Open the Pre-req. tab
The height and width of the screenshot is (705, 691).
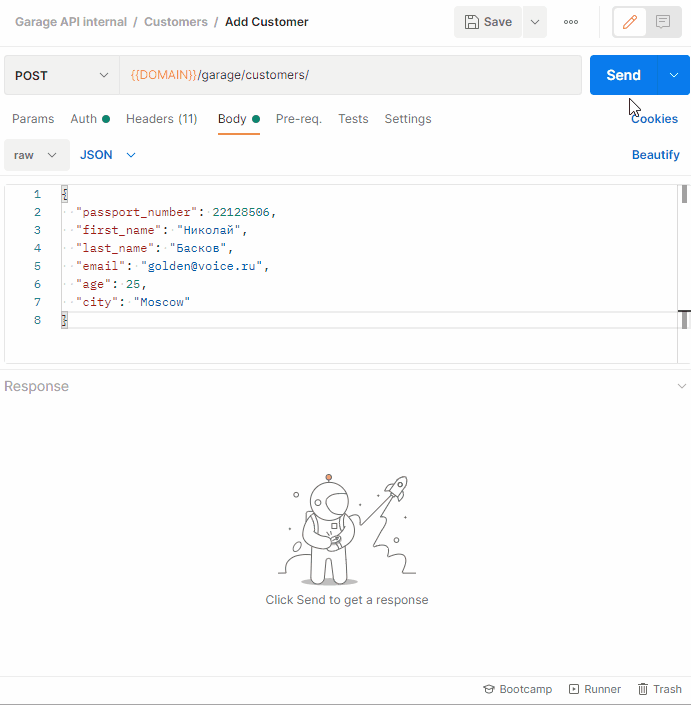299,119
